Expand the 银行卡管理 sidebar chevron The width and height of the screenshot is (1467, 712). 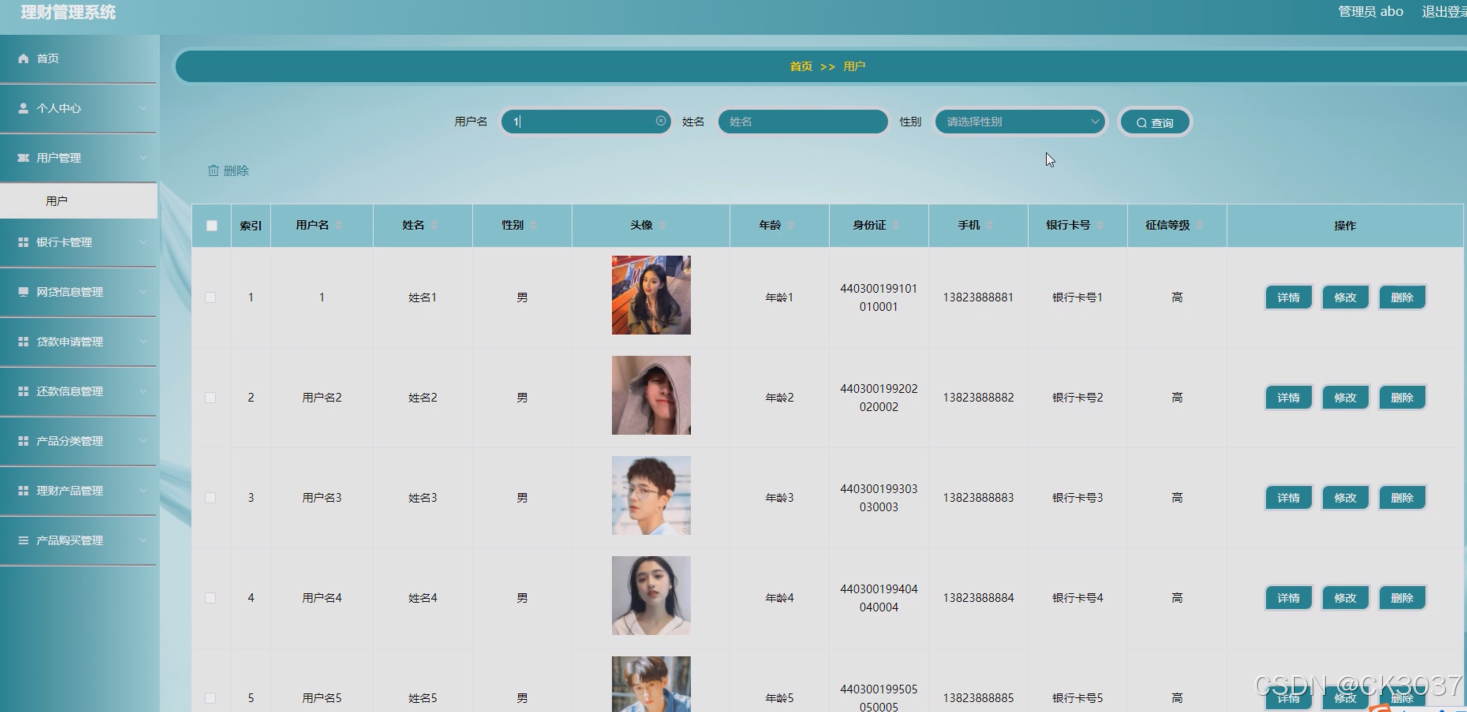coord(143,242)
